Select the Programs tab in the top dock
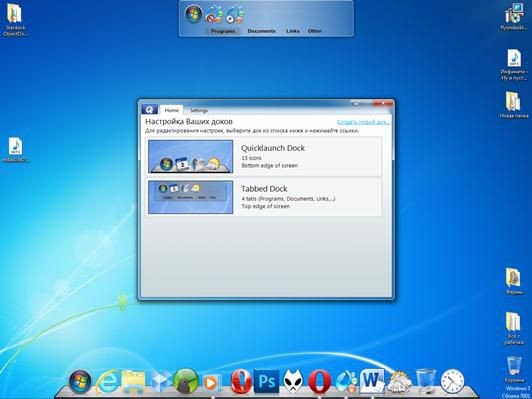532x399 pixels. click(223, 31)
